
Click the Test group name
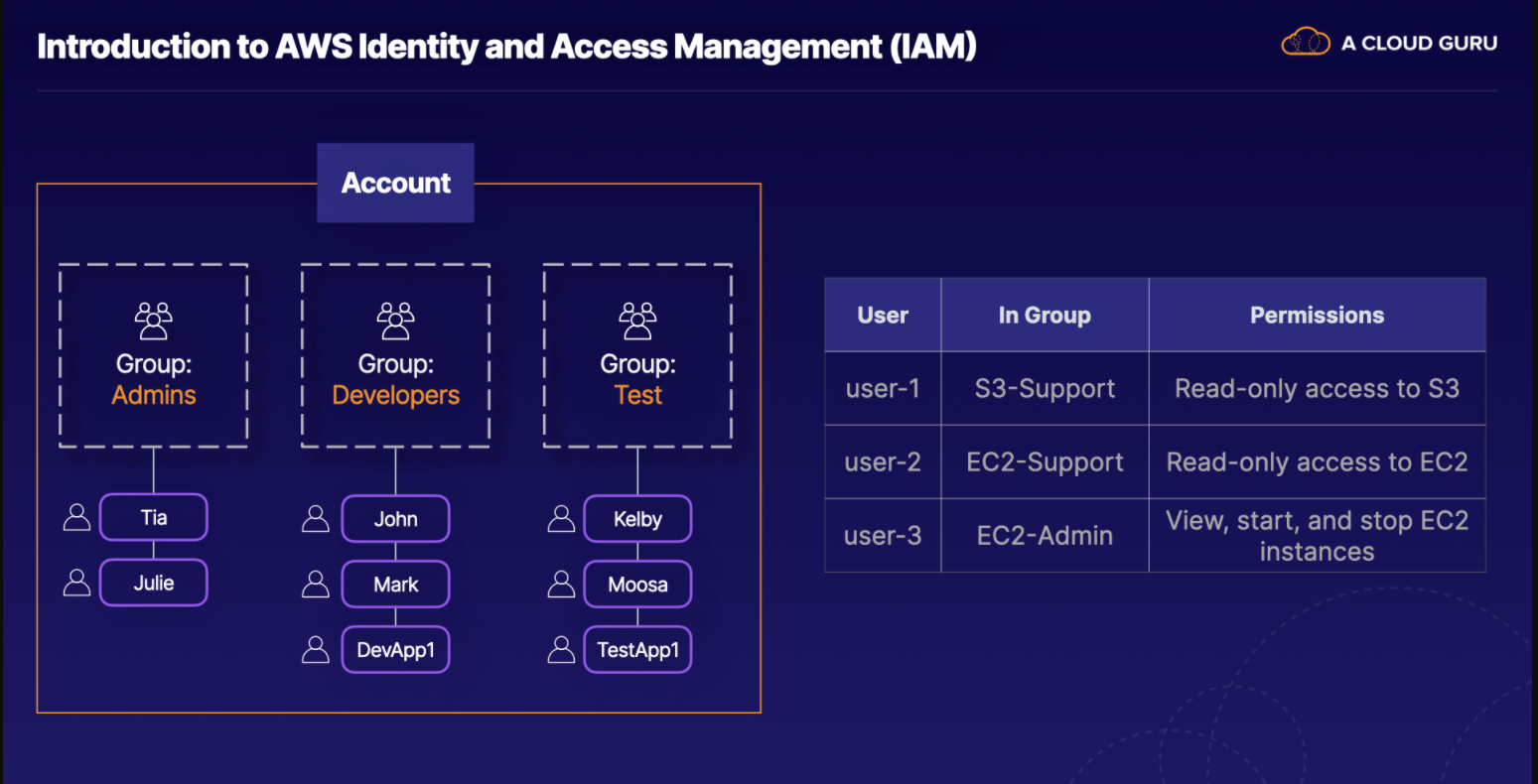(x=638, y=395)
